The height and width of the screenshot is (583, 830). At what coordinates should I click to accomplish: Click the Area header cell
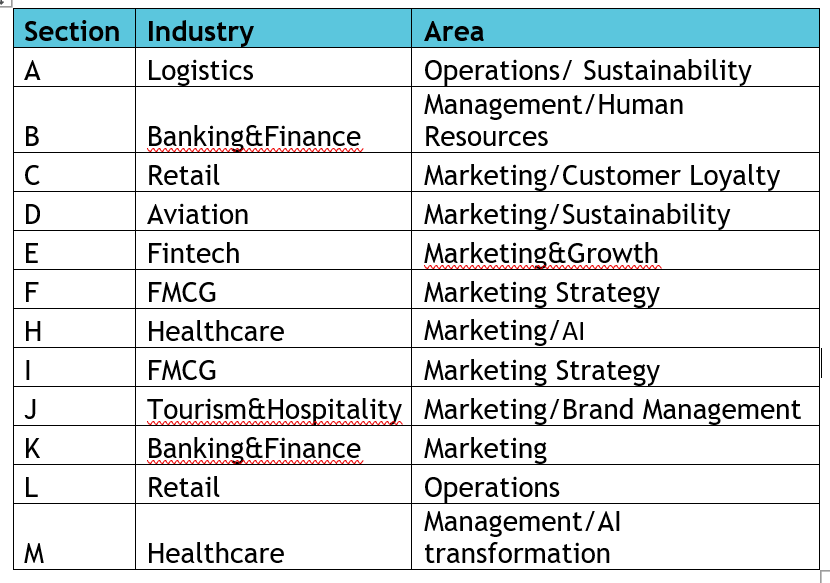point(615,29)
